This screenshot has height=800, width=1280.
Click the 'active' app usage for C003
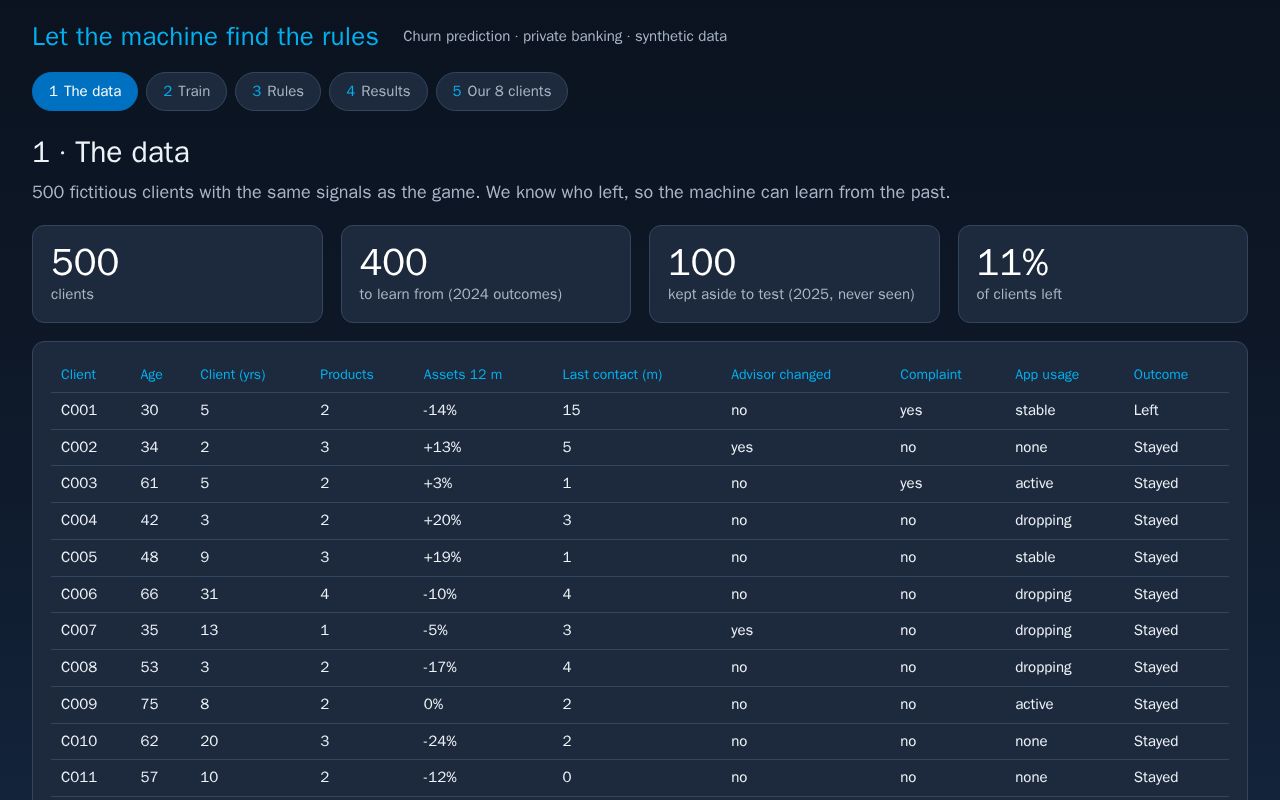point(1034,483)
